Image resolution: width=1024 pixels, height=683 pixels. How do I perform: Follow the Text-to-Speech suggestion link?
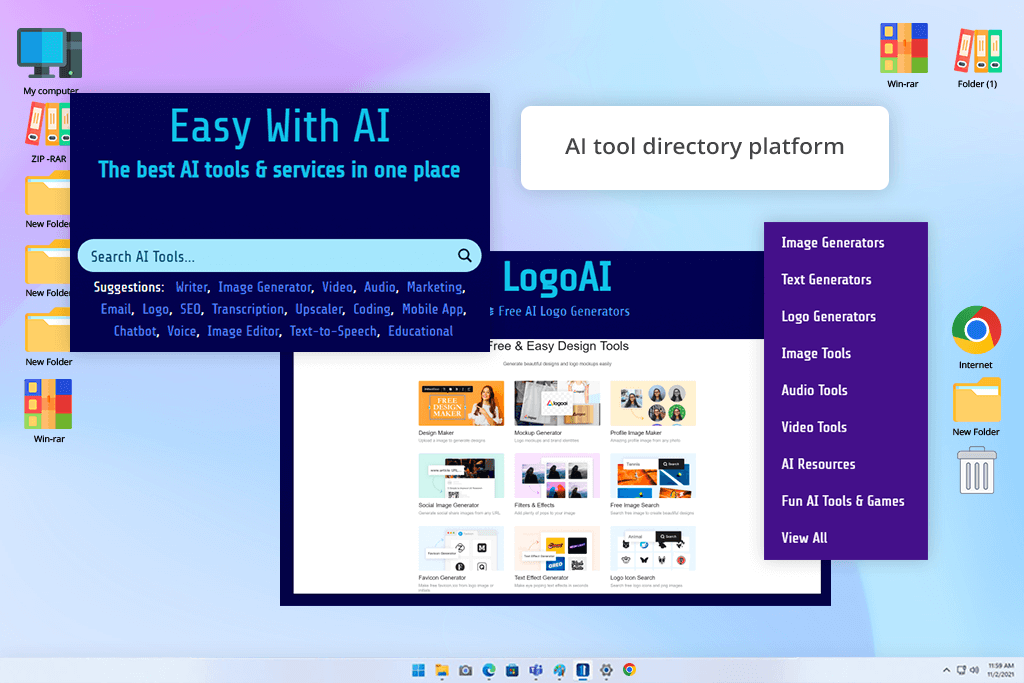(333, 331)
